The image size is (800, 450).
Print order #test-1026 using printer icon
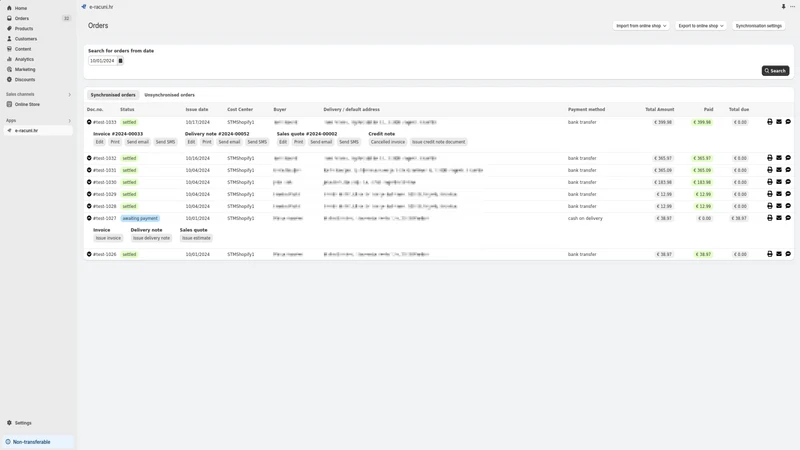(x=769, y=254)
